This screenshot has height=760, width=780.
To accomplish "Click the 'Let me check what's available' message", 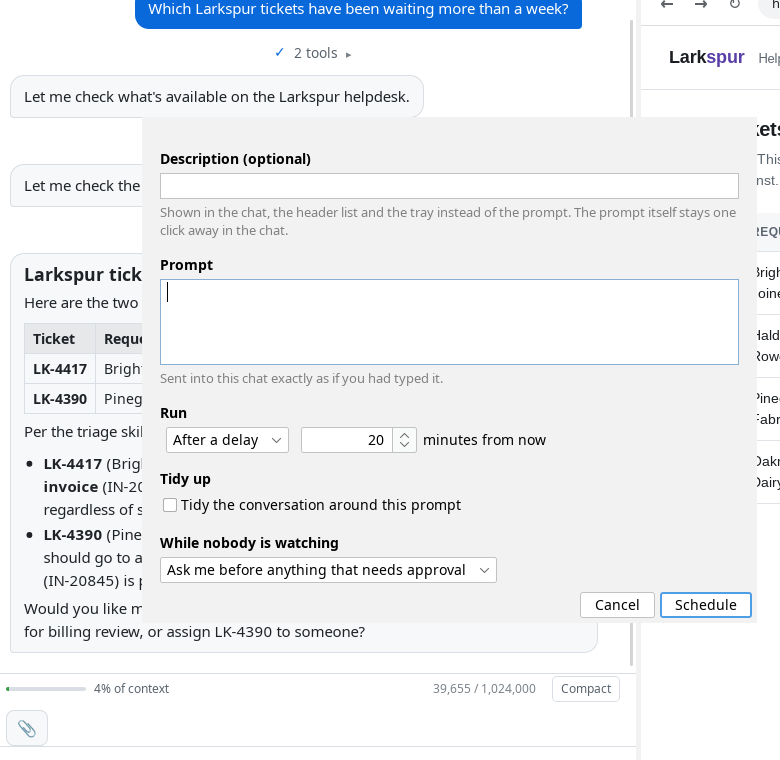I will point(217,97).
